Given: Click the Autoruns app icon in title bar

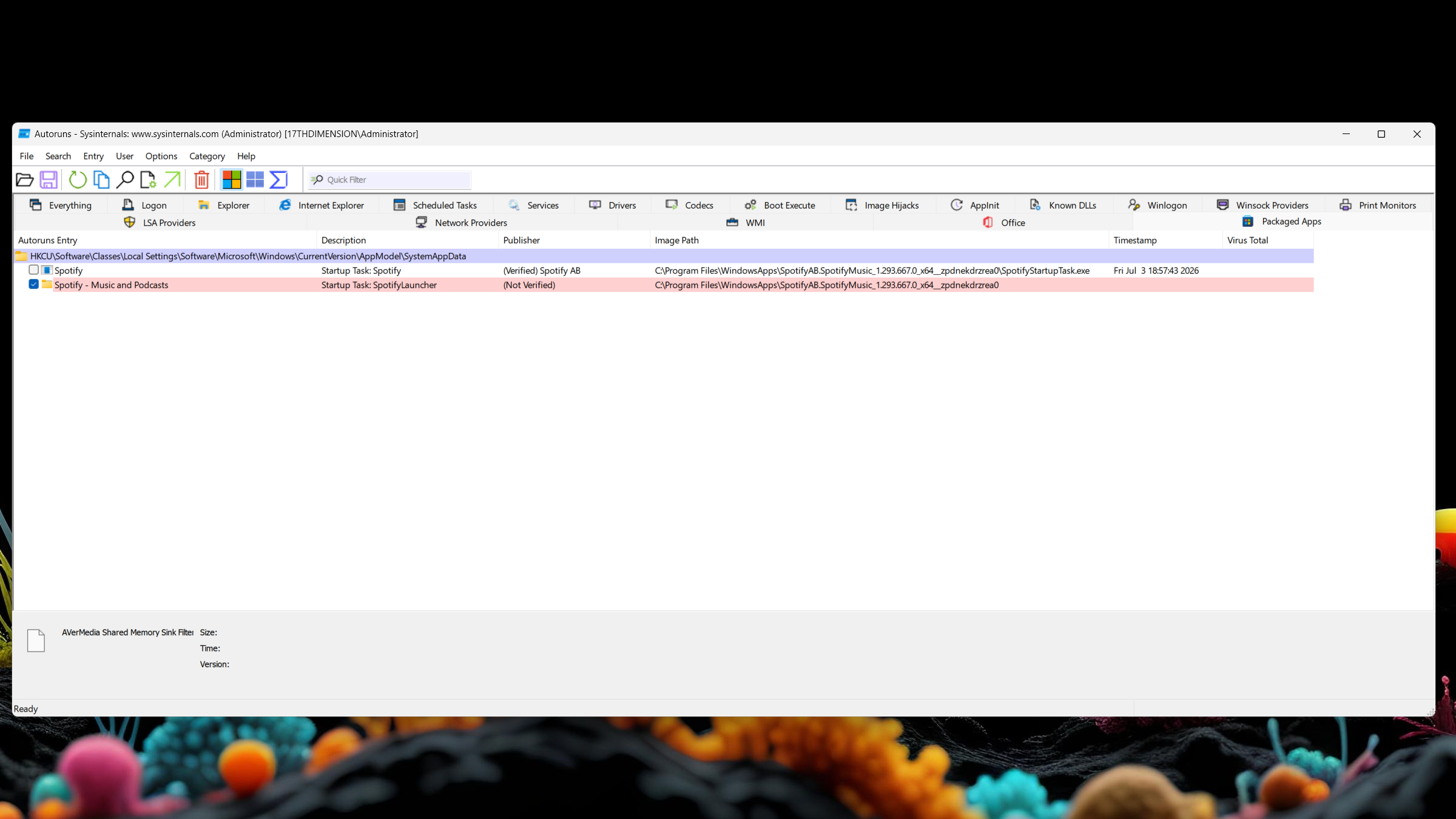Looking at the screenshot, I should [24, 133].
